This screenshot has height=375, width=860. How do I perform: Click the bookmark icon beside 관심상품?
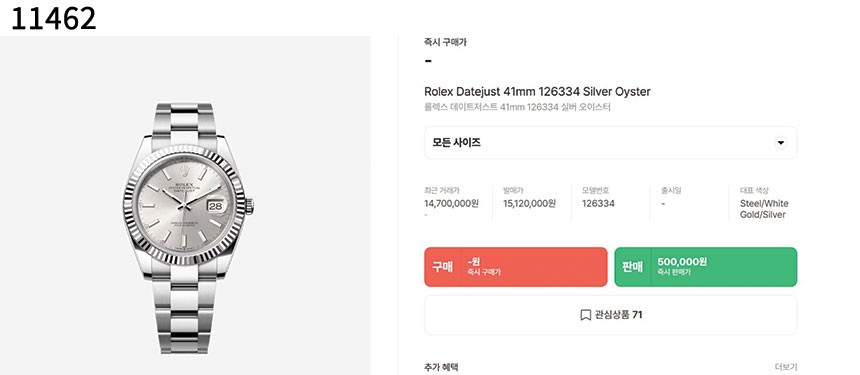[x=585, y=315]
